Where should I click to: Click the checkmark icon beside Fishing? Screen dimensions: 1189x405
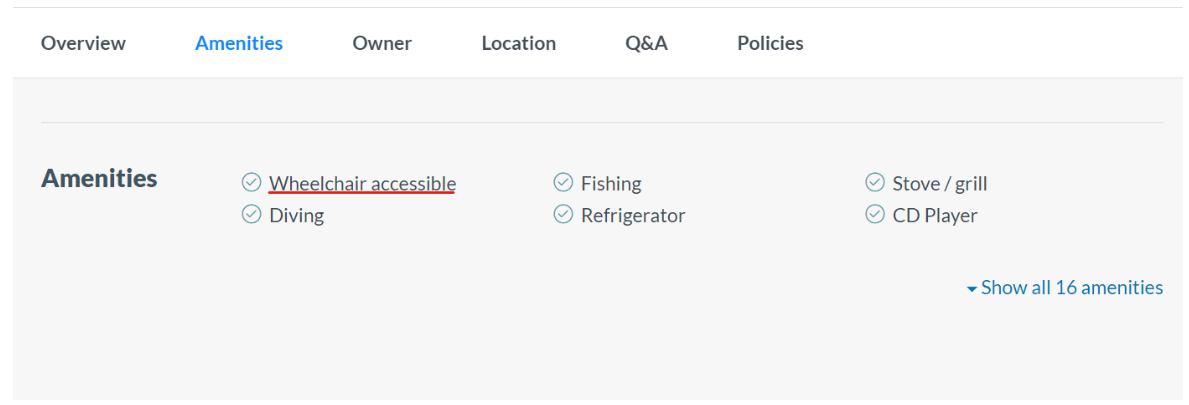pyautogui.click(x=563, y=182)
